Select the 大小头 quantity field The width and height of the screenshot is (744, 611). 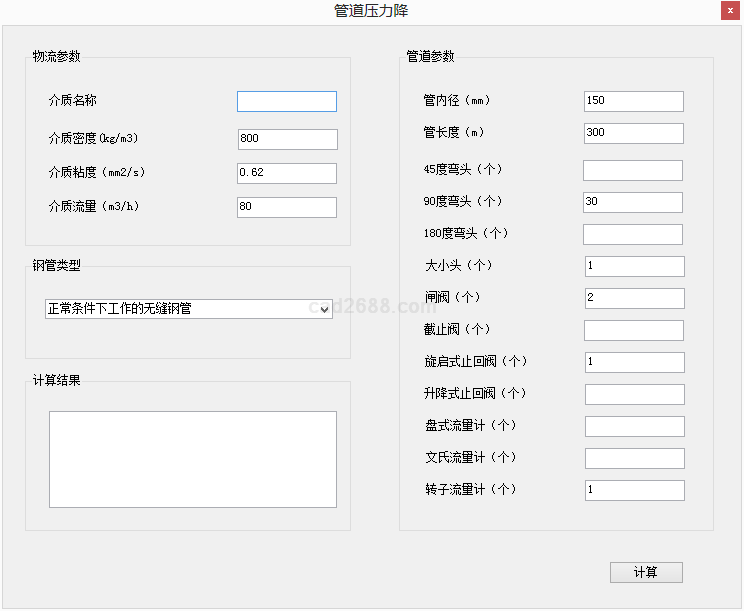634,267
